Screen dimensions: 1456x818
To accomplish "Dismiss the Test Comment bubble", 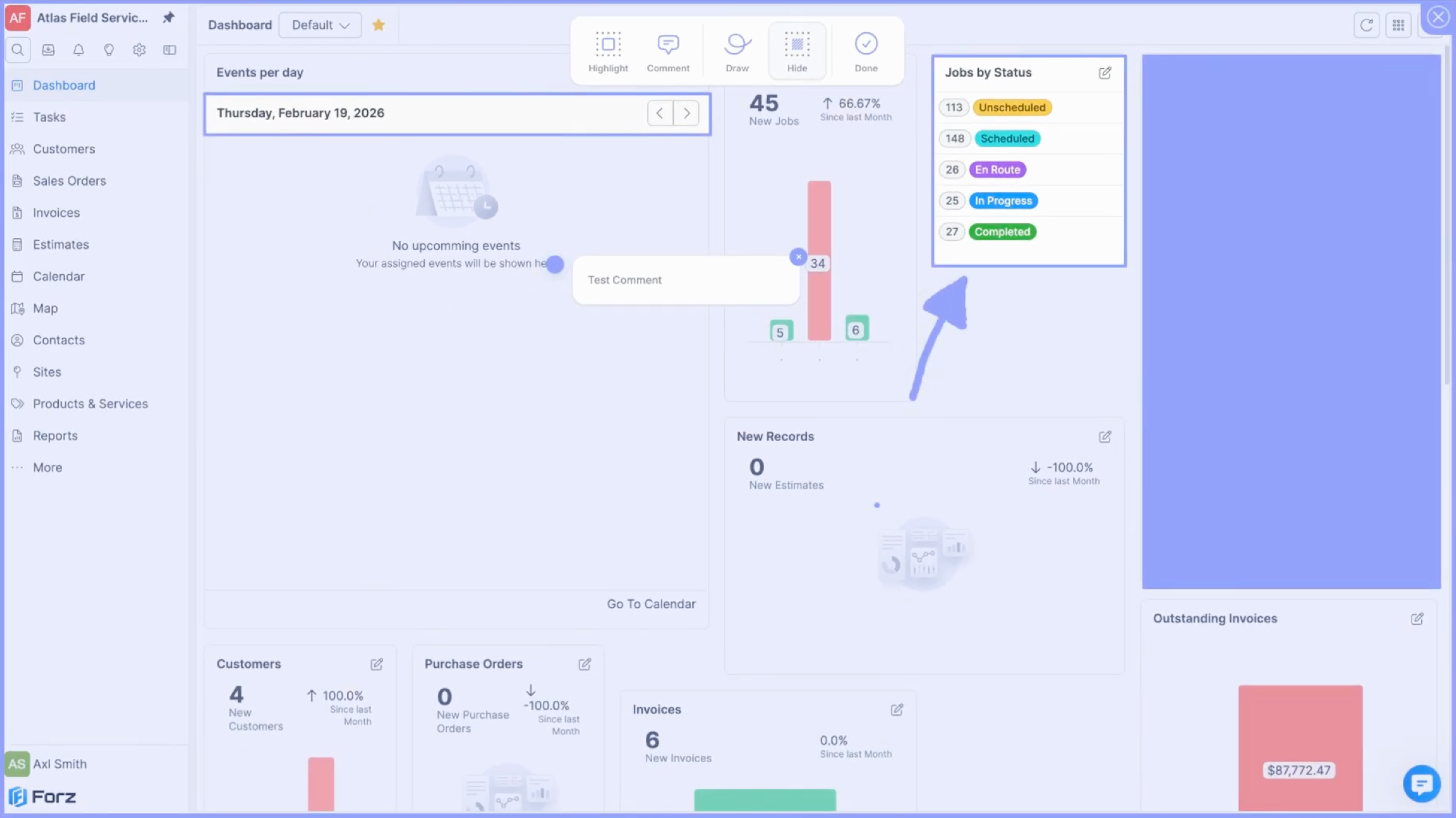I will tap(797, 257).
